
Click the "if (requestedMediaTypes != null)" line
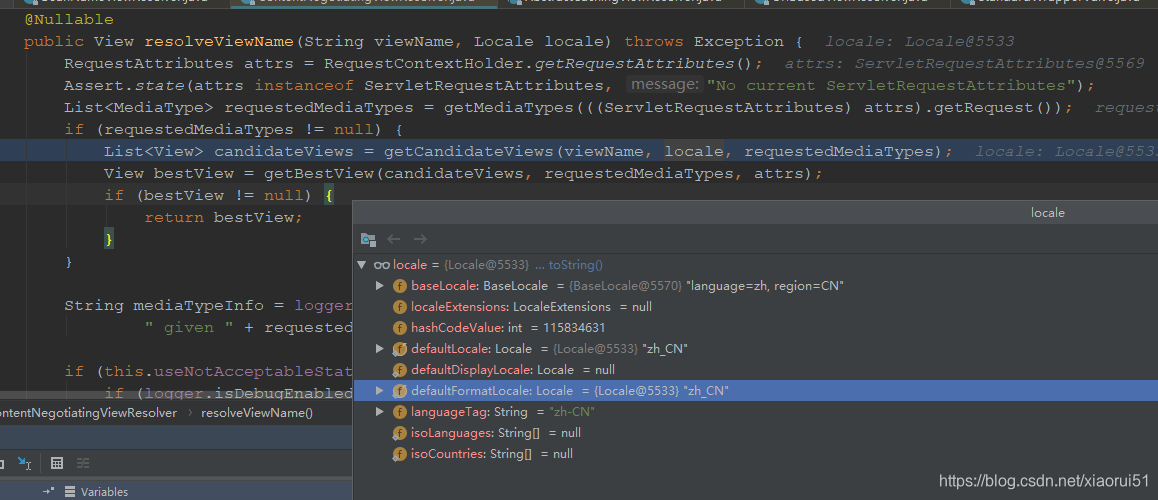(233, 129)
